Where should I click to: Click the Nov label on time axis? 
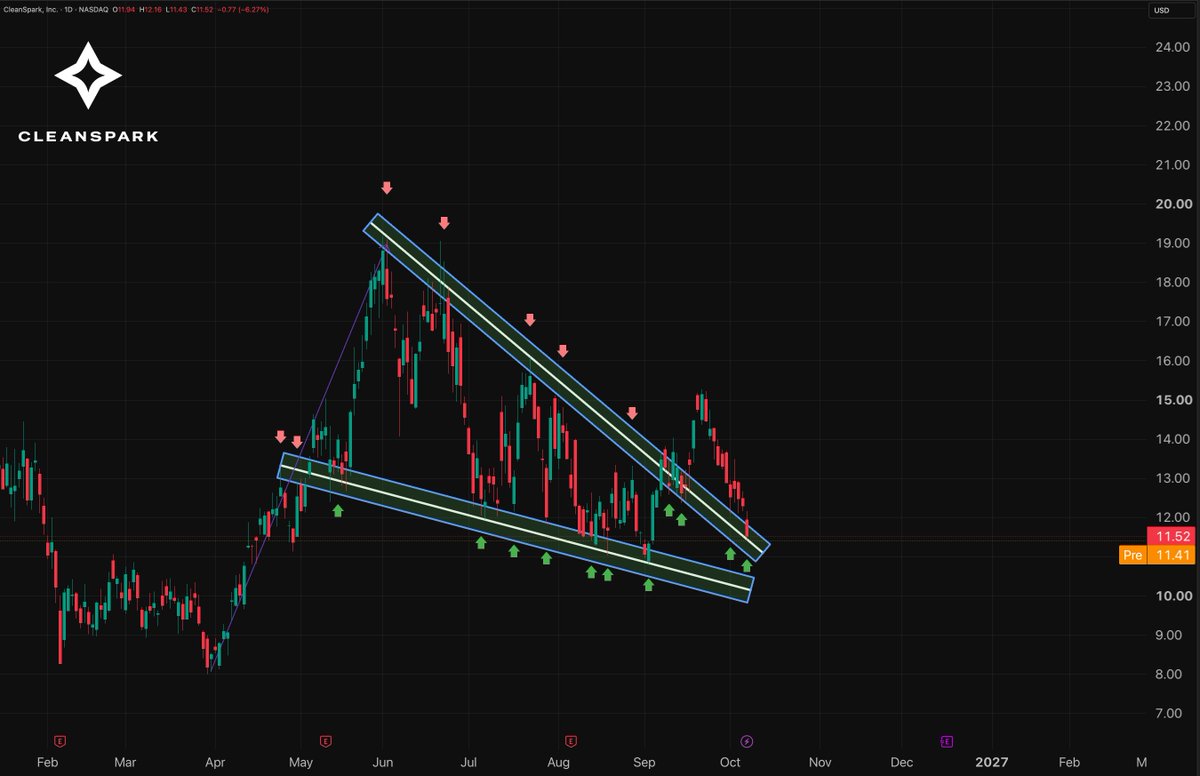(820, 762)
